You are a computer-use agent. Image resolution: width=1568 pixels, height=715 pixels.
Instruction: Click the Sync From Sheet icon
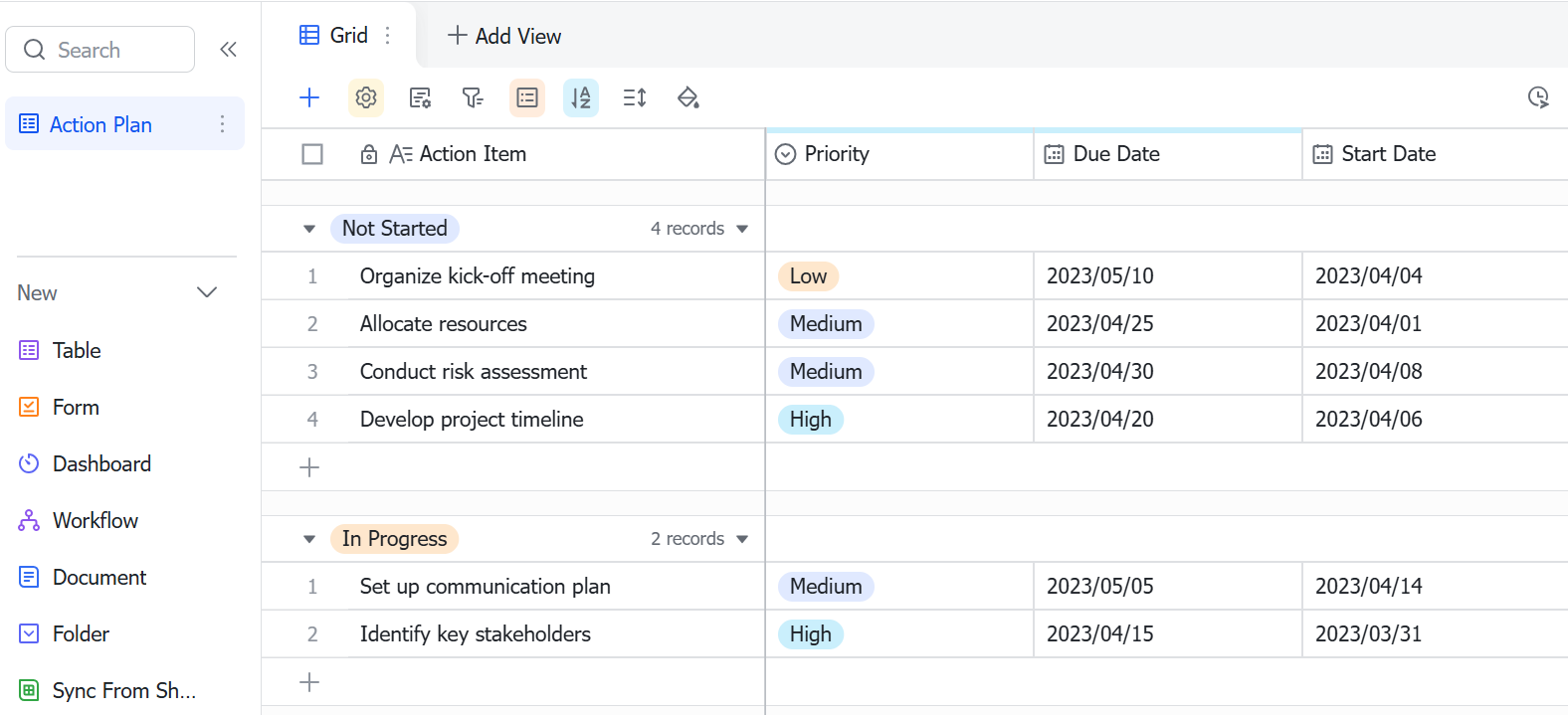29,690
